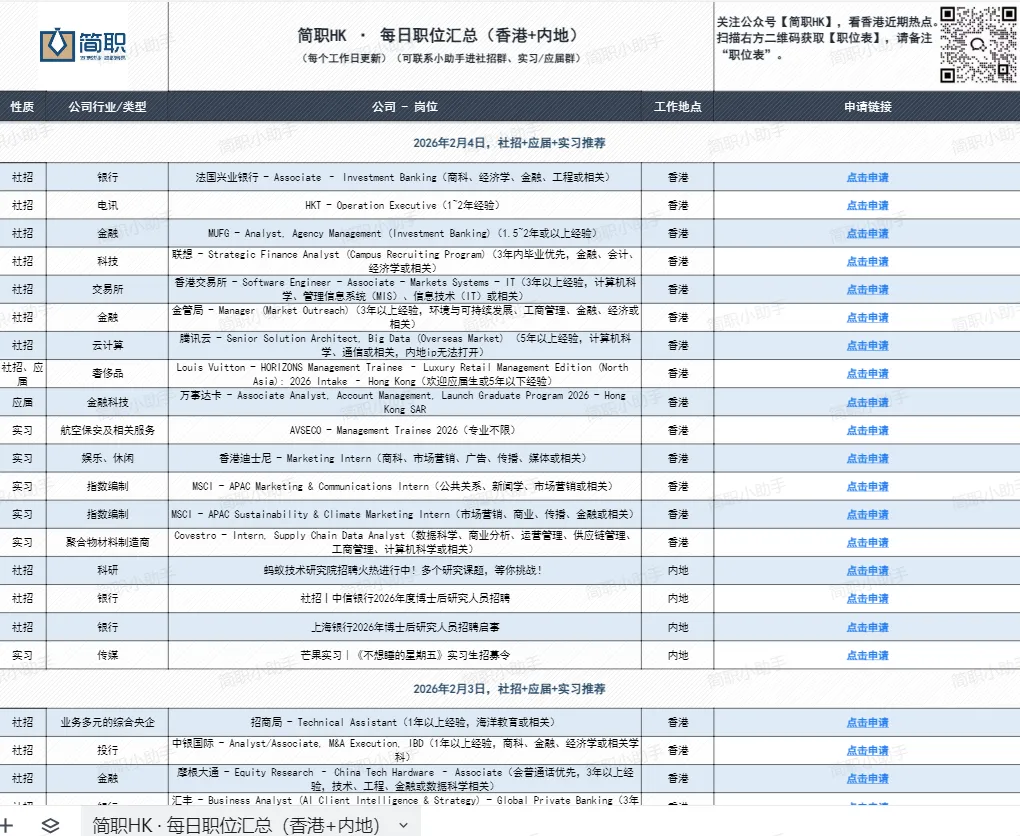1020x836 pixels.
Task: Click the title 简职HK · 每日职位汇总（香港+内地）
Action: point(440,35)
